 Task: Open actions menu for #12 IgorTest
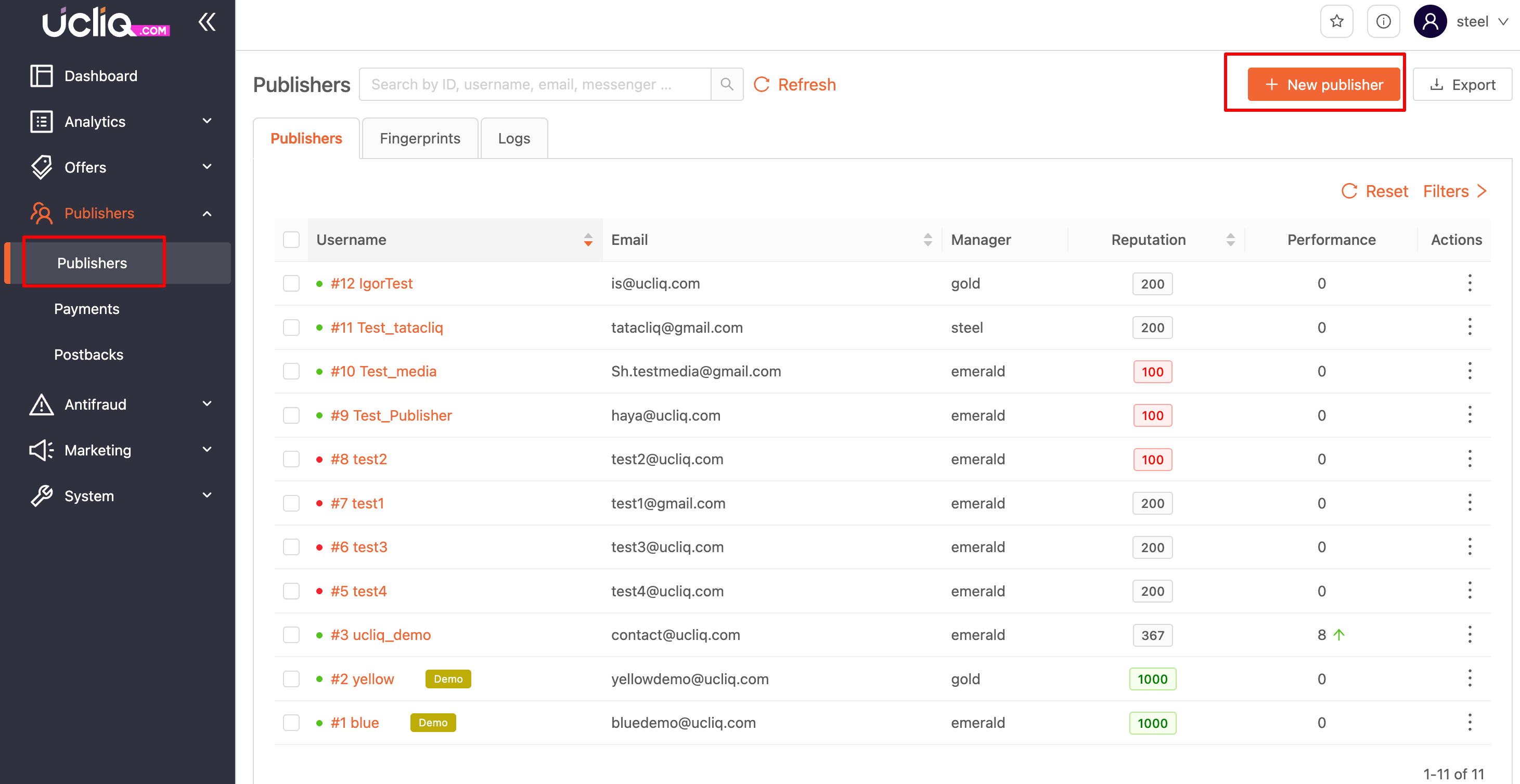1469,283
